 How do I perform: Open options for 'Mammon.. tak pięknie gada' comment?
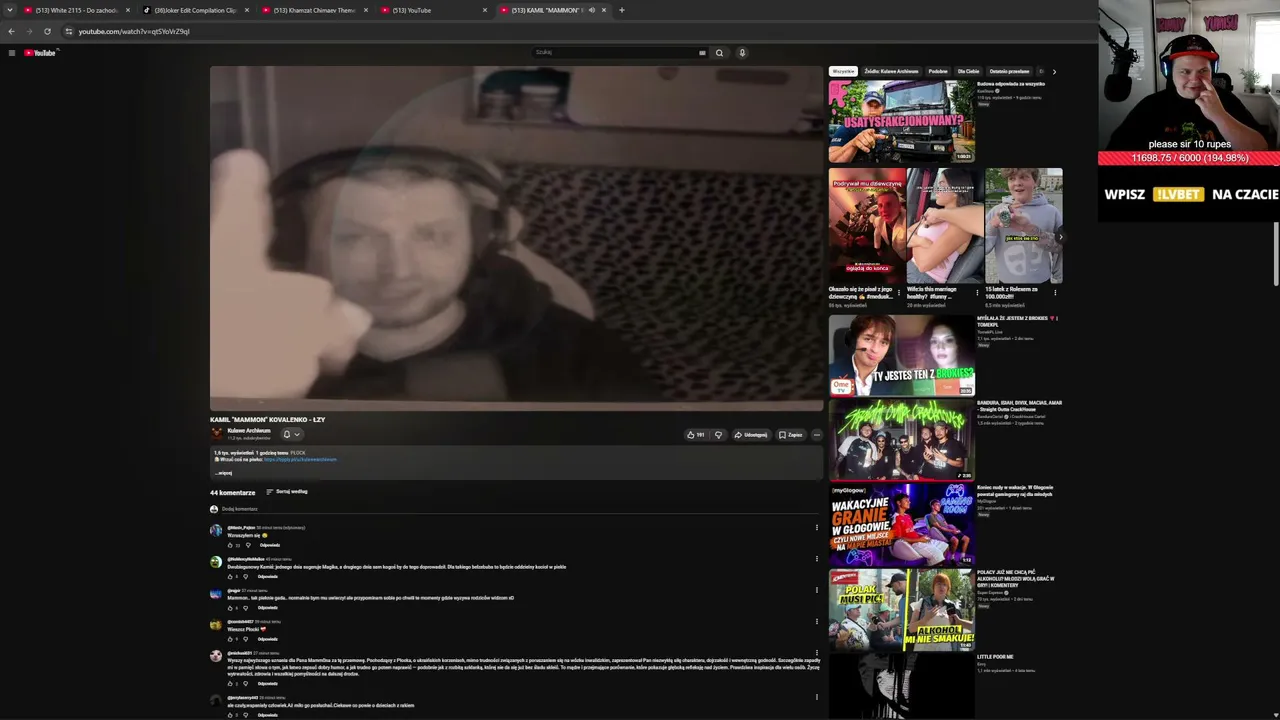816,590
